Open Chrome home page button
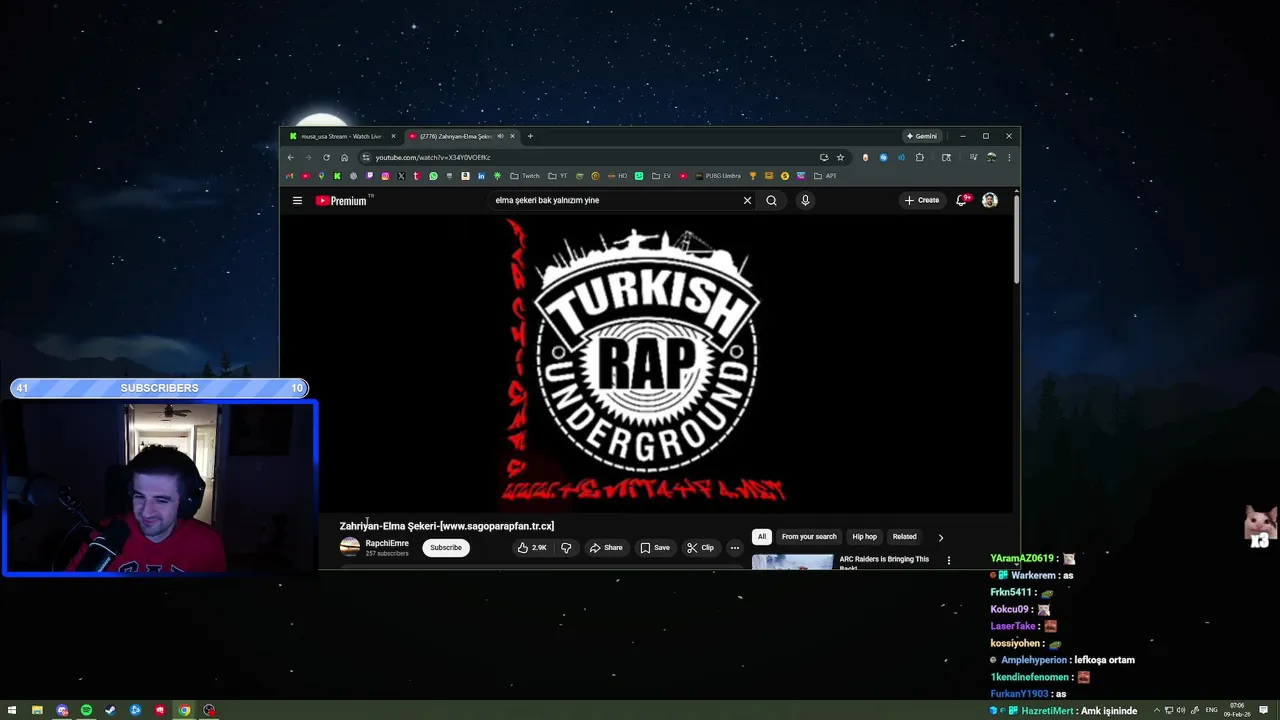Viewport: 1280px width, 720px height. click(x=344, y=157)
